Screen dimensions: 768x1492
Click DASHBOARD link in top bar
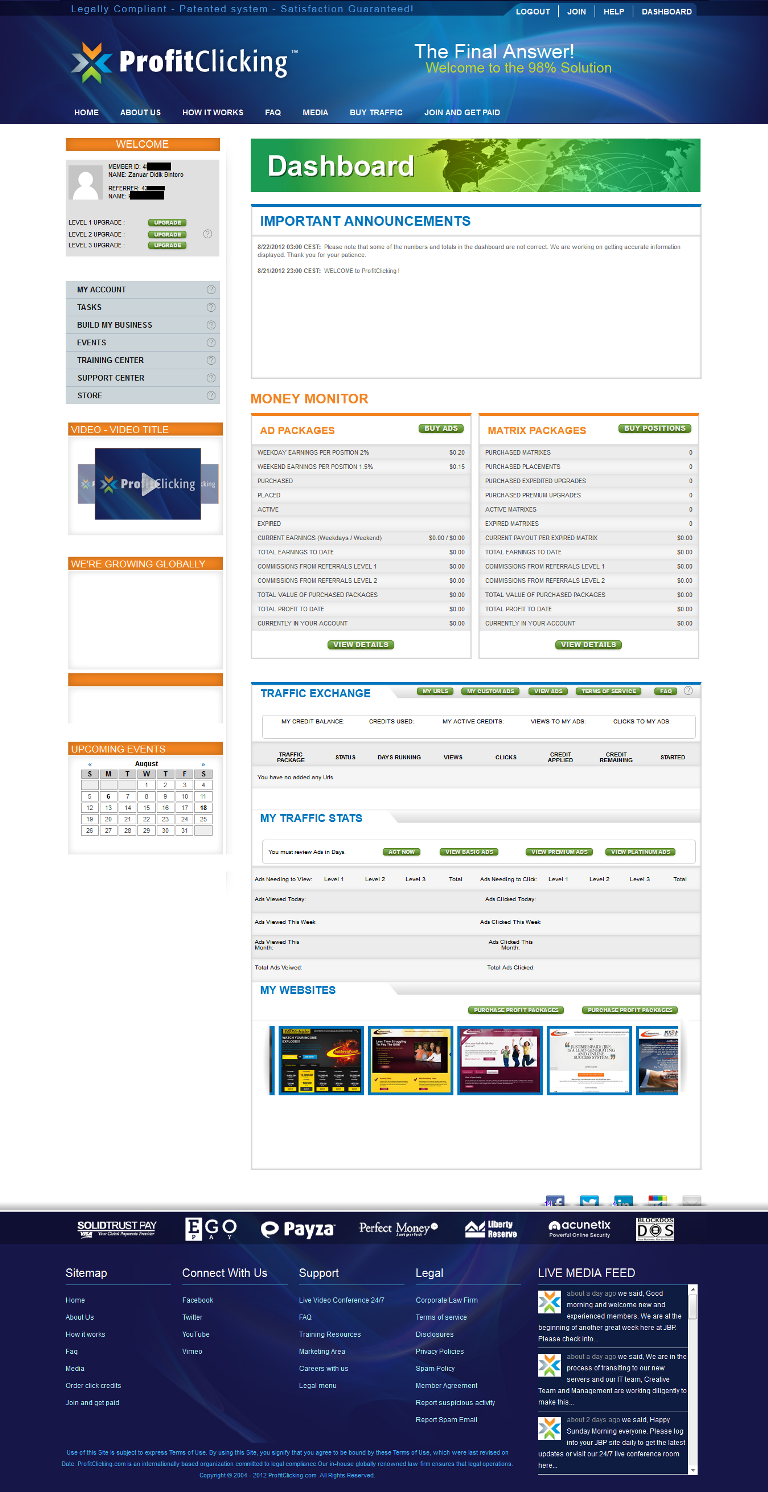click(x=666, y=12)
